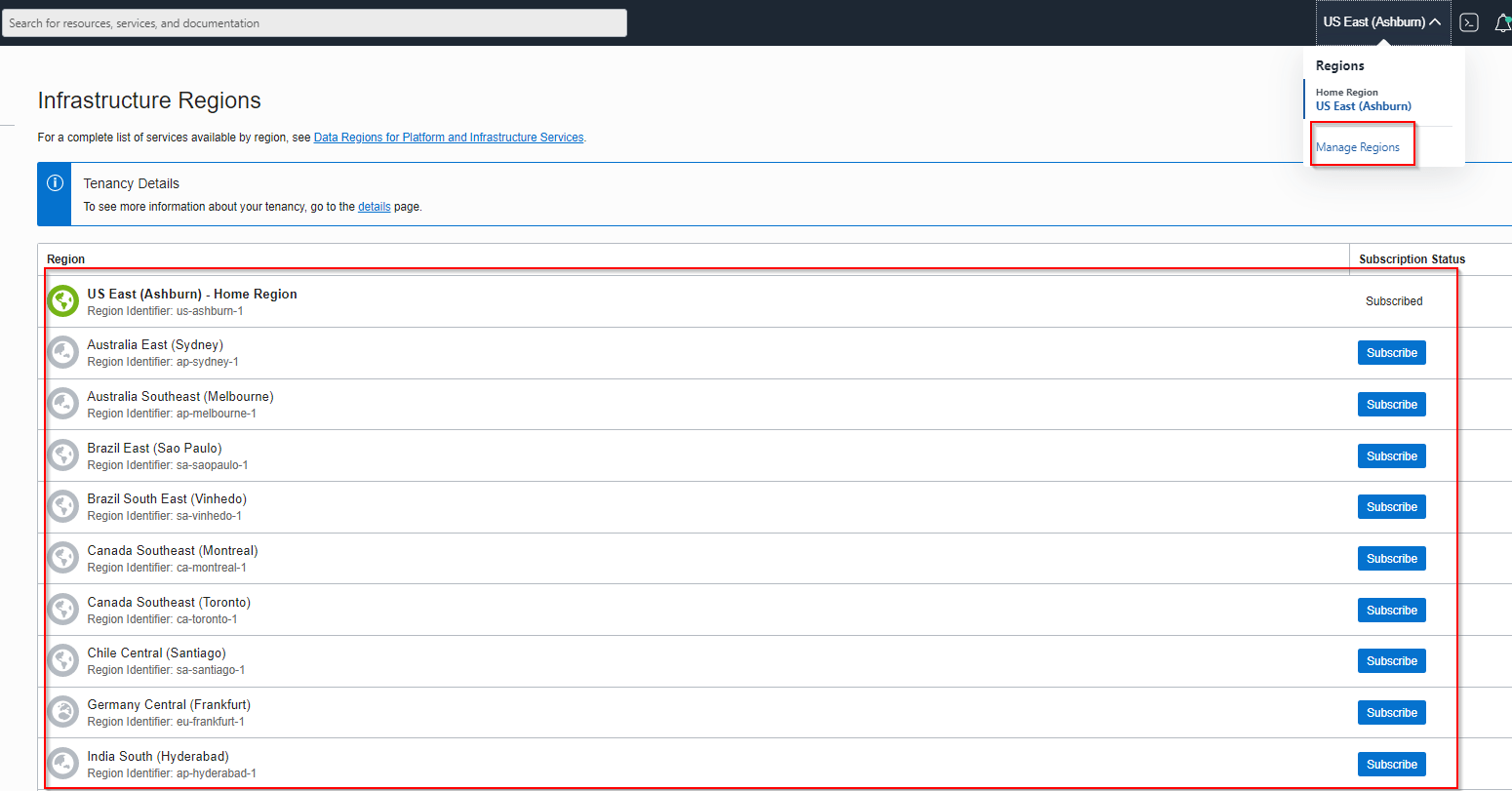Click the Canada Southeast (Montreal) globe icon
The height and width of the screenshot is (791, 1512).
(63, 558)
